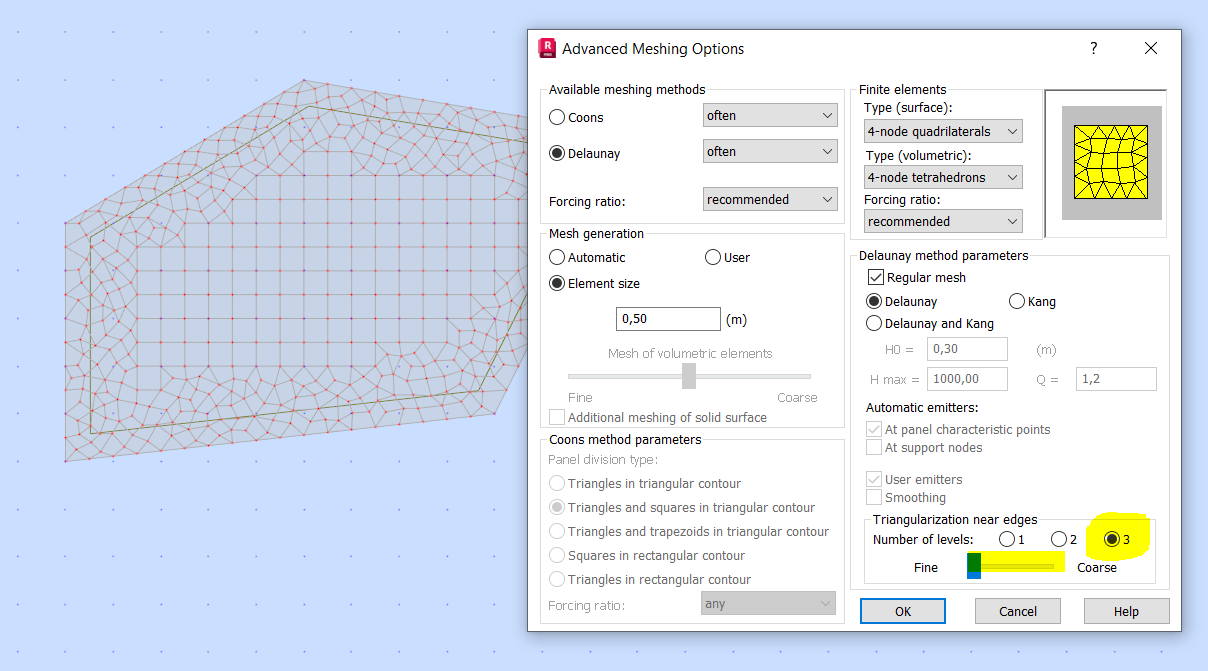This screenshot has width=1208, height=671.
Task: Select the Kang method option
Action: pos(1016,301)
